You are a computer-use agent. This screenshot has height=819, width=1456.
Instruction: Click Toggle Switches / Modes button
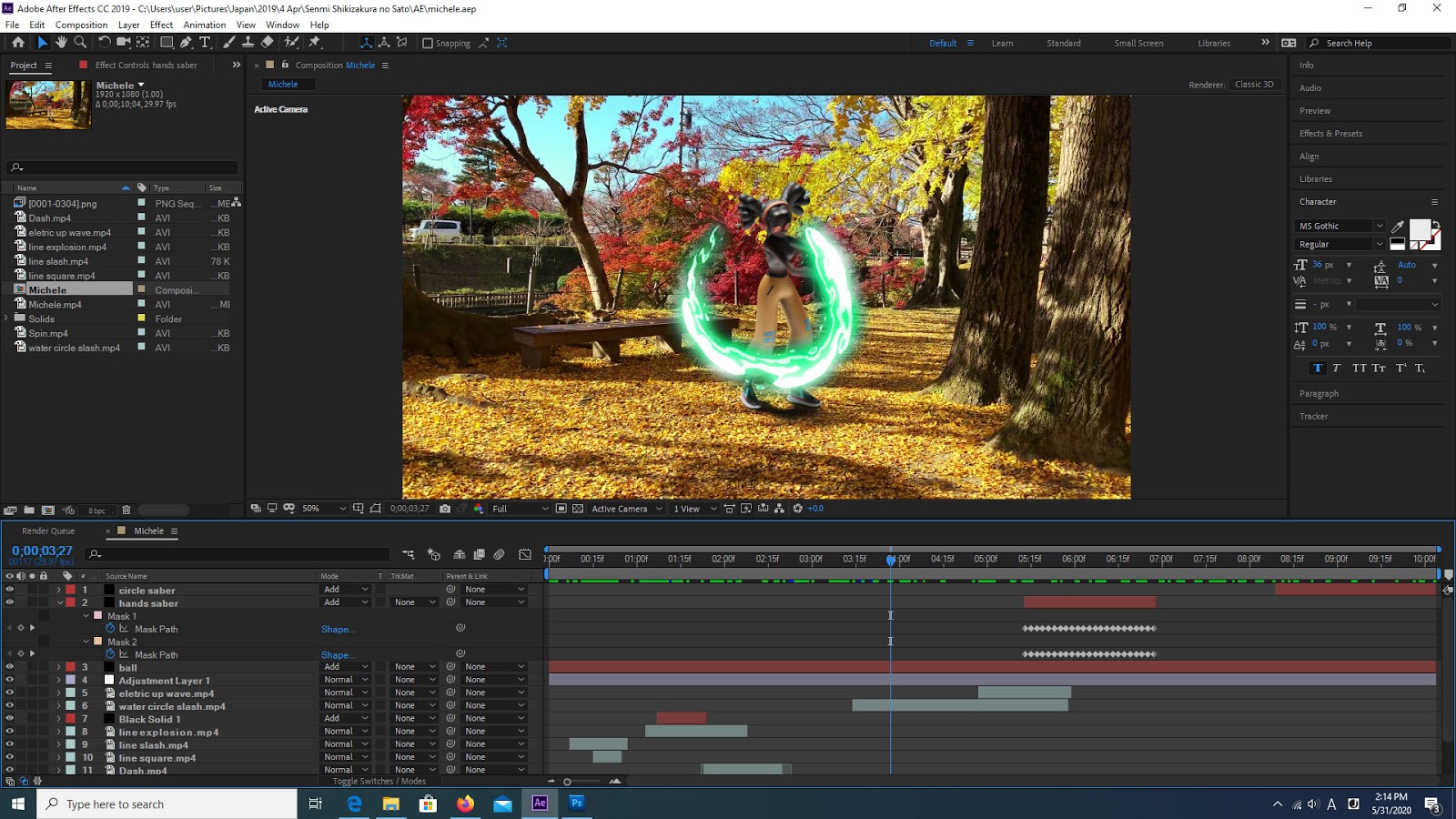(379, 781)
